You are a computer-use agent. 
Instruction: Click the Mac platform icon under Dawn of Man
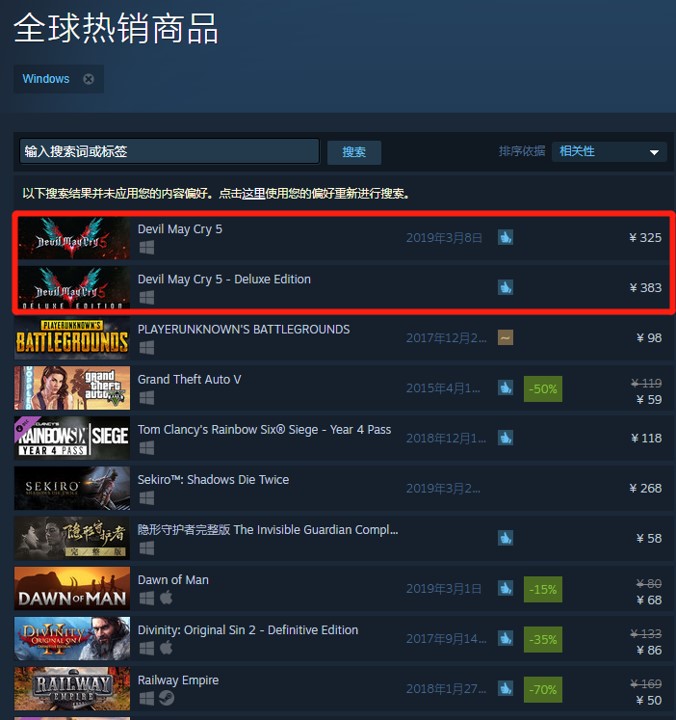point(166,598)
